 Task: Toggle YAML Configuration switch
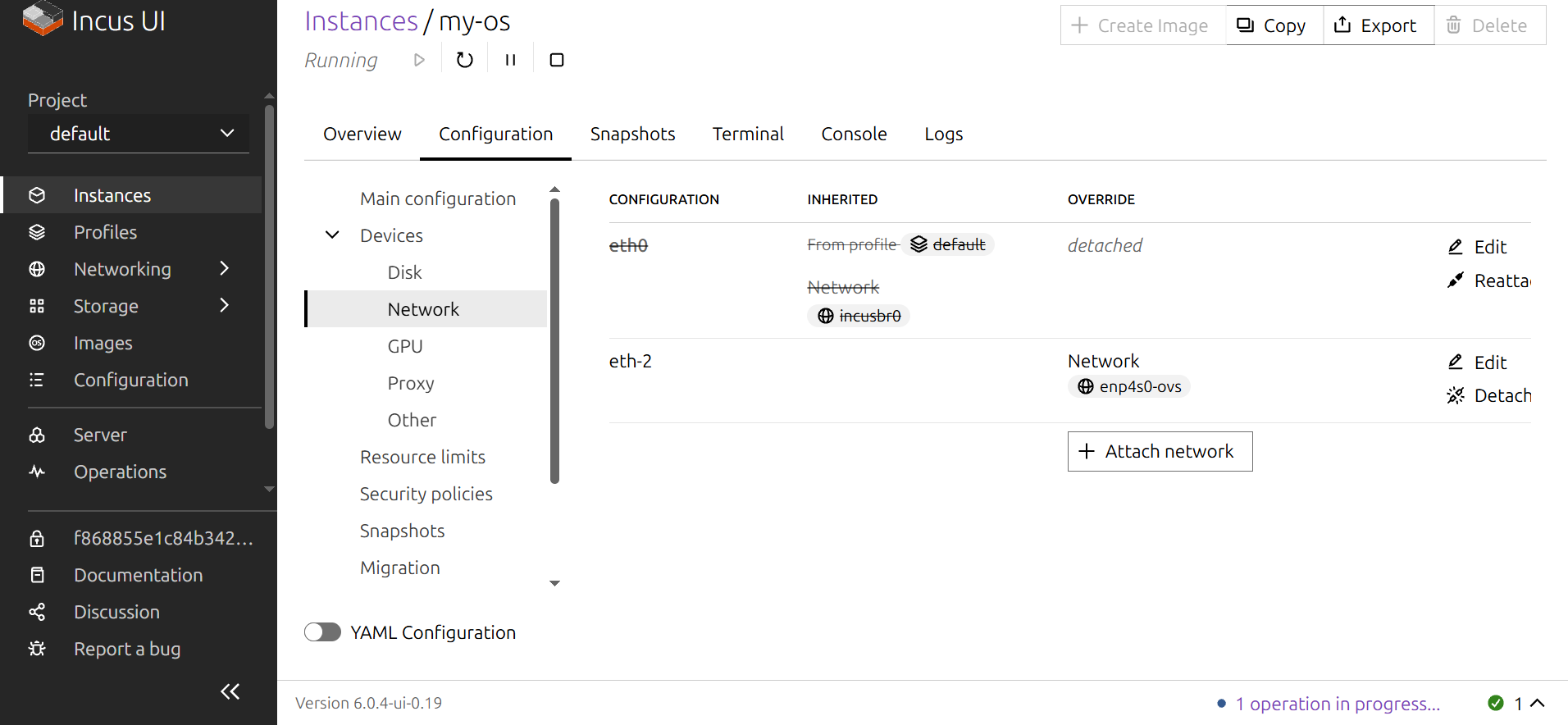click(322, 632)
